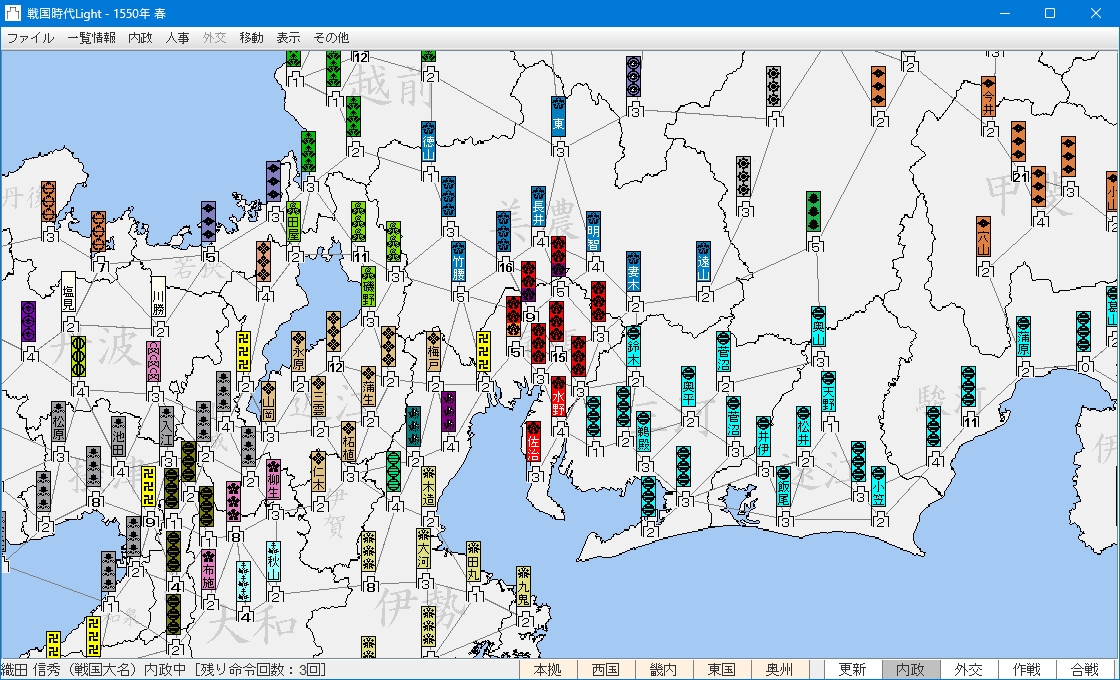Open the 人事 menu in menu bar
This screenshot has height=680, width=1120.
click(177, 38)
